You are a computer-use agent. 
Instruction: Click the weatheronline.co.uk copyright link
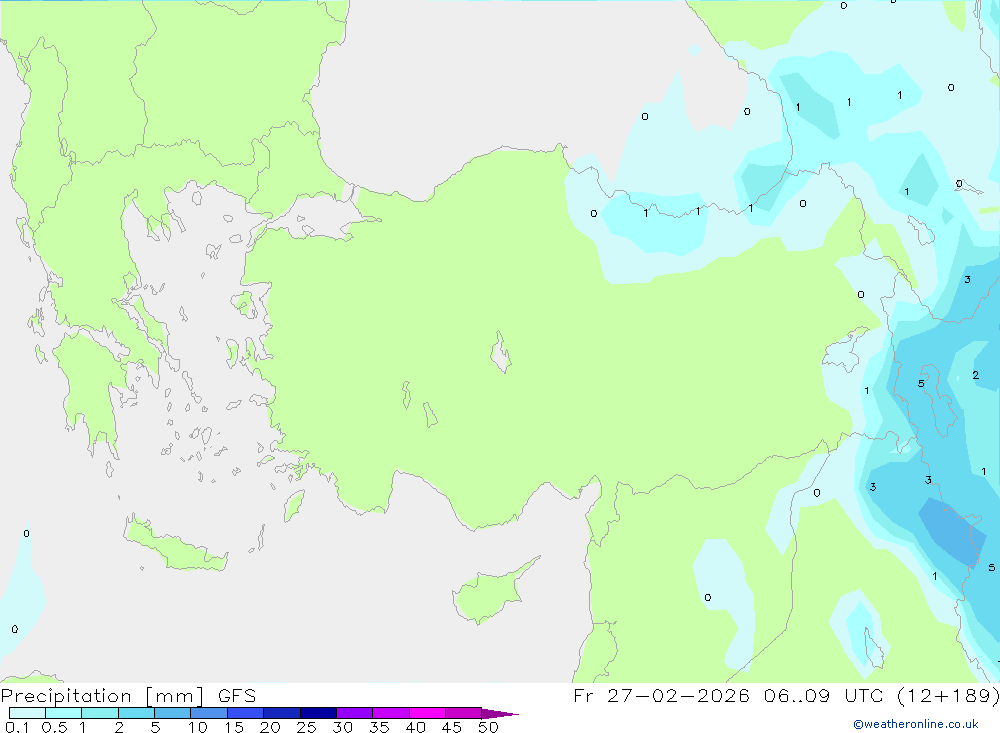click(x=916, y=724)
